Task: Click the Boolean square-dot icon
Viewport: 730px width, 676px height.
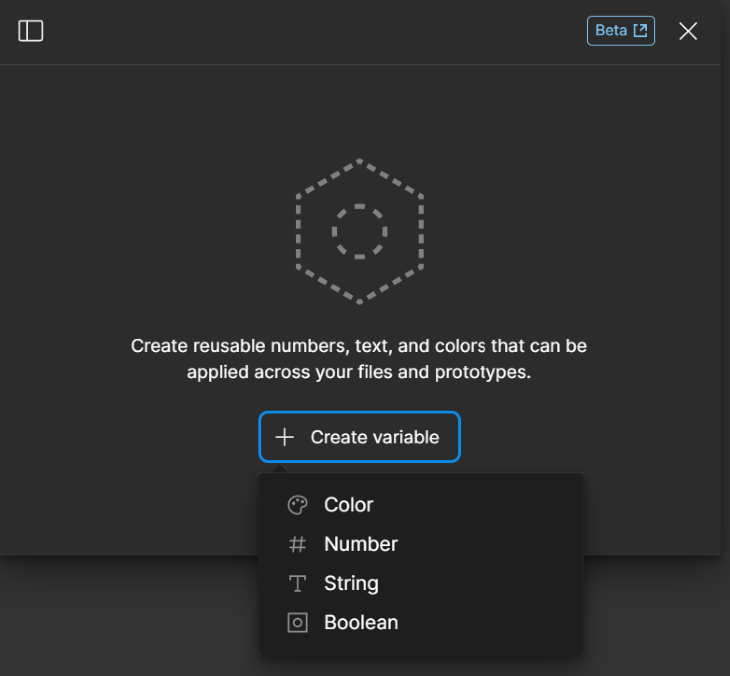Action: click(297, 622)
